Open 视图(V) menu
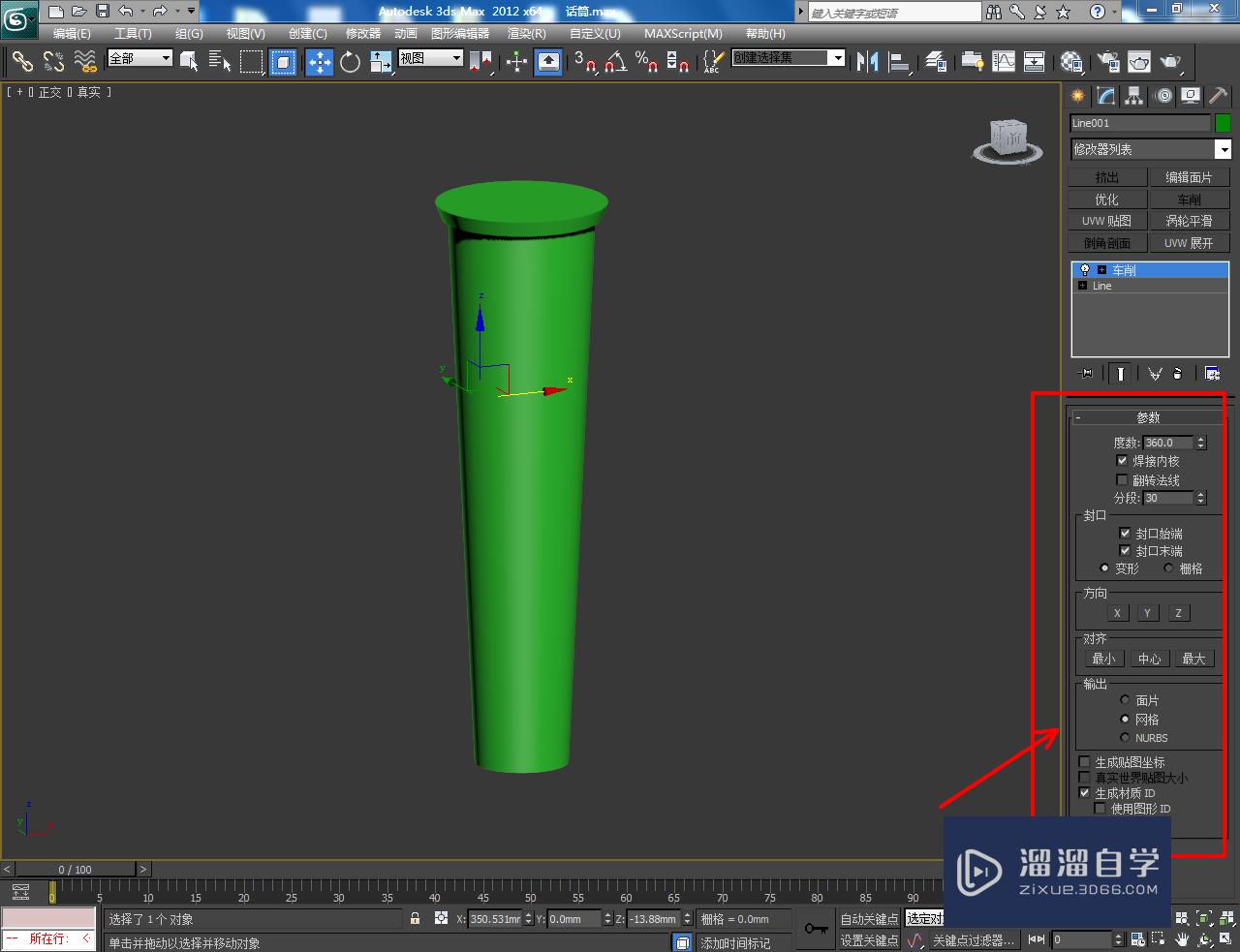1240x952 pixels. point(245,34)
